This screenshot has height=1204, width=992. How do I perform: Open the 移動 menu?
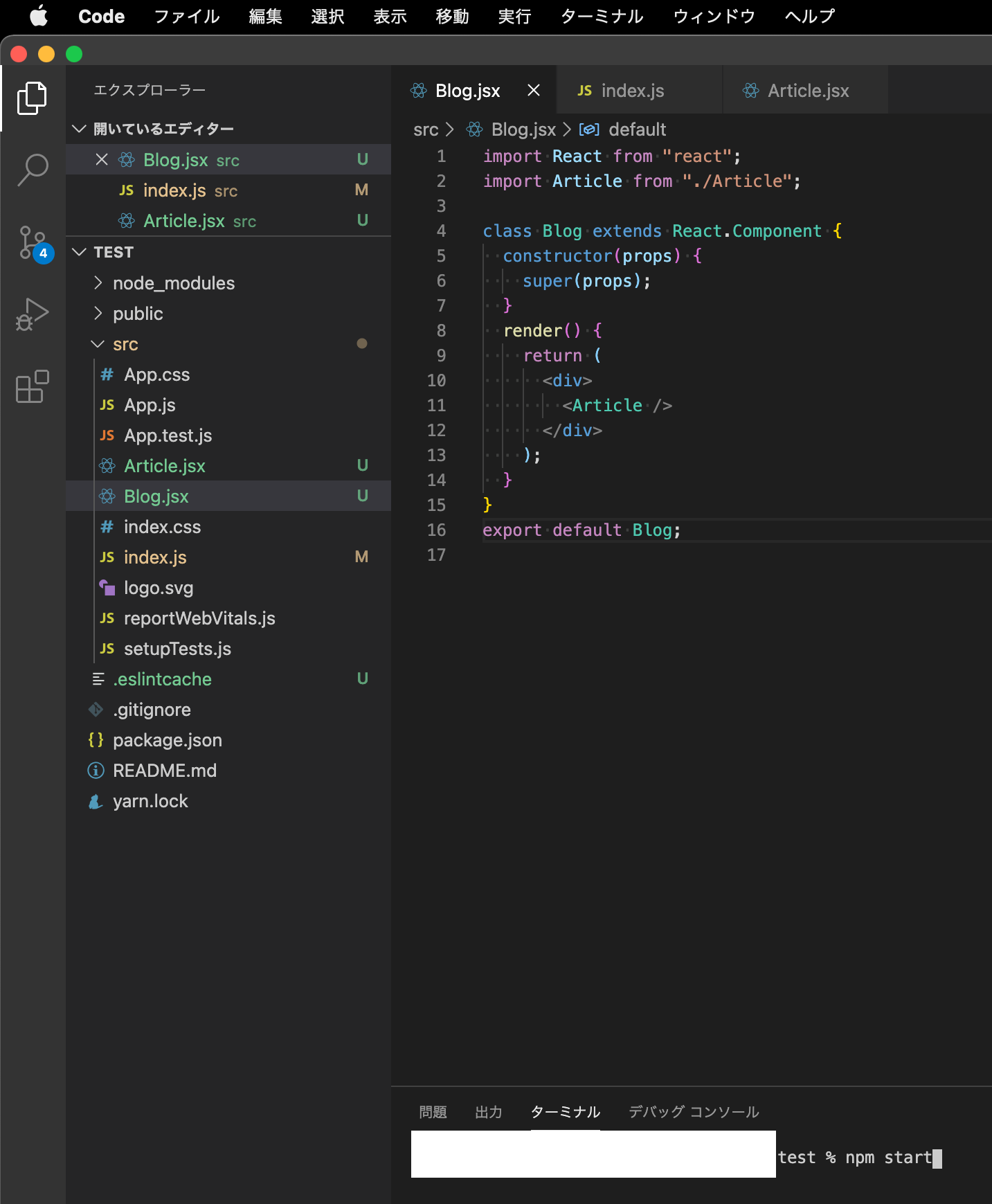(x=453, y=16)
